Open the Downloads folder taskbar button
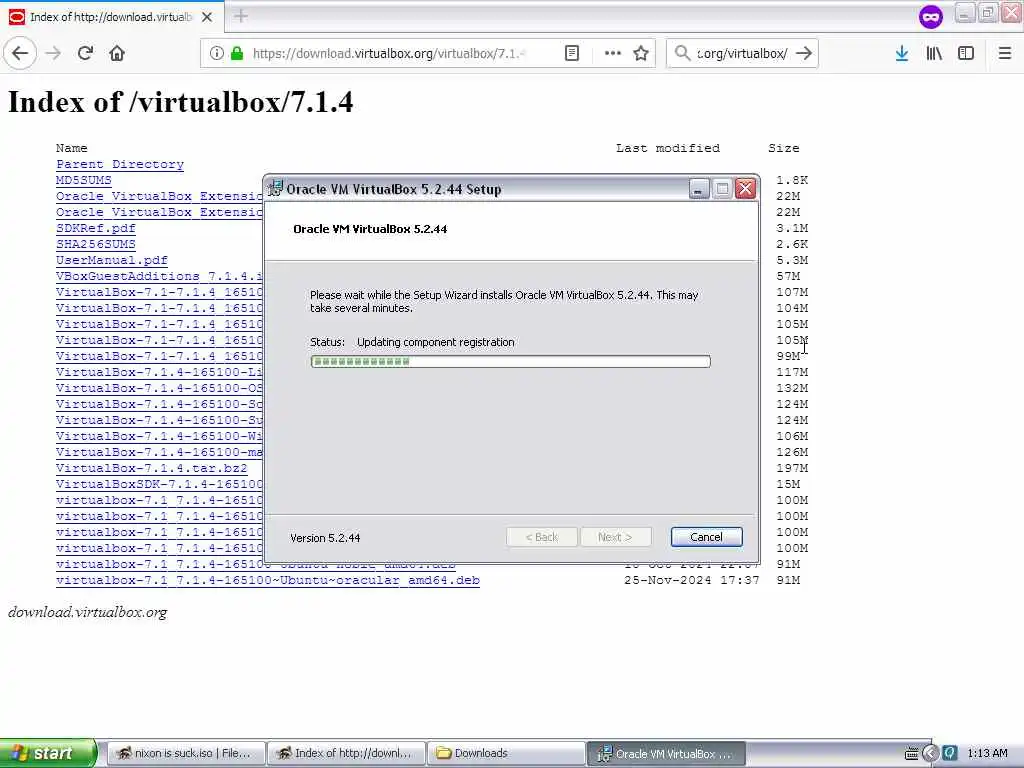 click(x=506, y=753)
